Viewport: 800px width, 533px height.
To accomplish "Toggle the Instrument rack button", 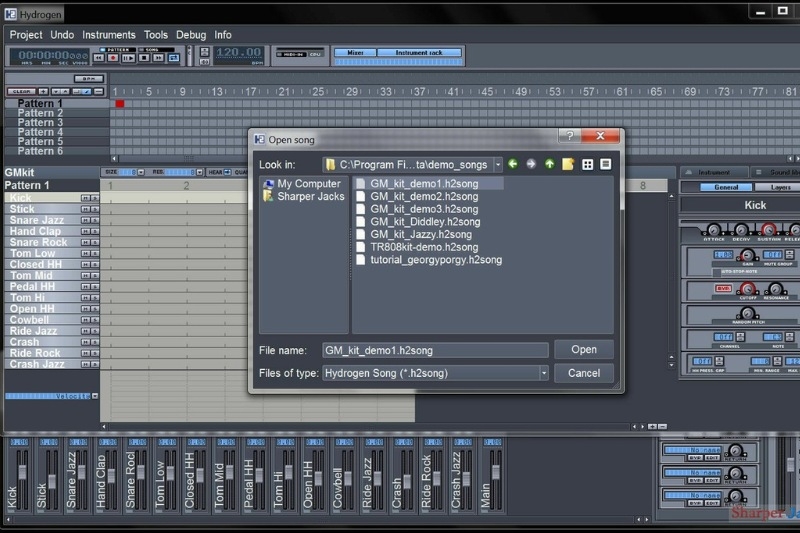I will pos(419,53).
